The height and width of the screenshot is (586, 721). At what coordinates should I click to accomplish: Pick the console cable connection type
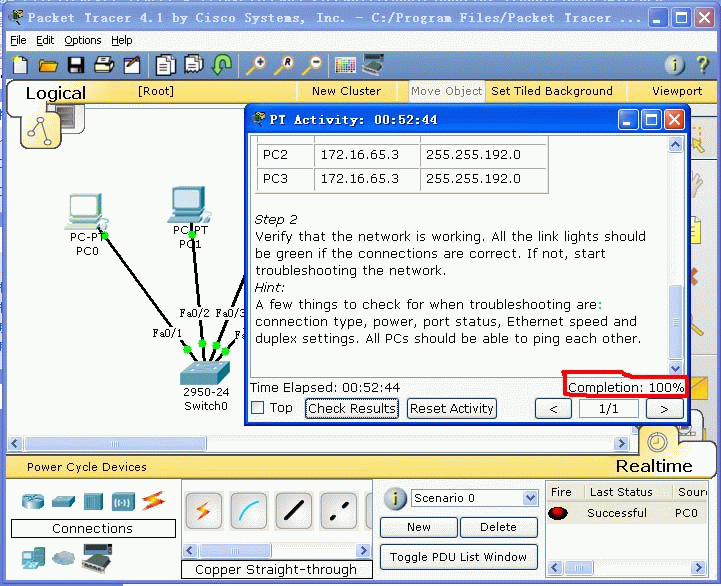pyautogui.click(x=248, y=511)
